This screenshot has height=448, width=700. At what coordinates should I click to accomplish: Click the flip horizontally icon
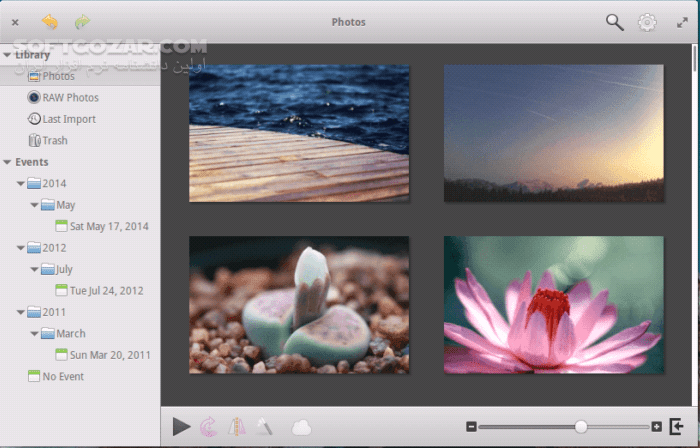coord(237,427)
